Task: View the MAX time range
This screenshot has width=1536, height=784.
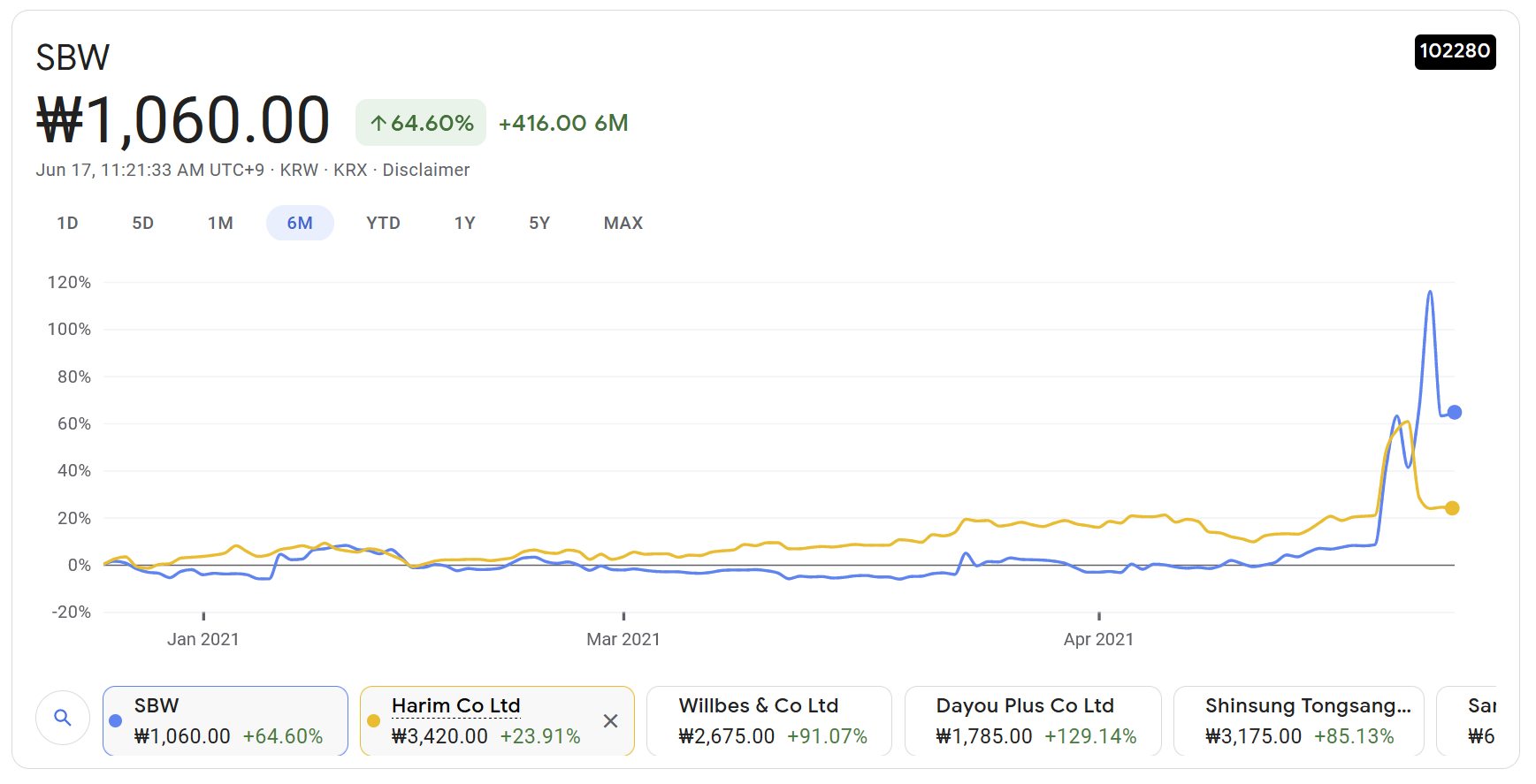Action: (x=623, y=224)
